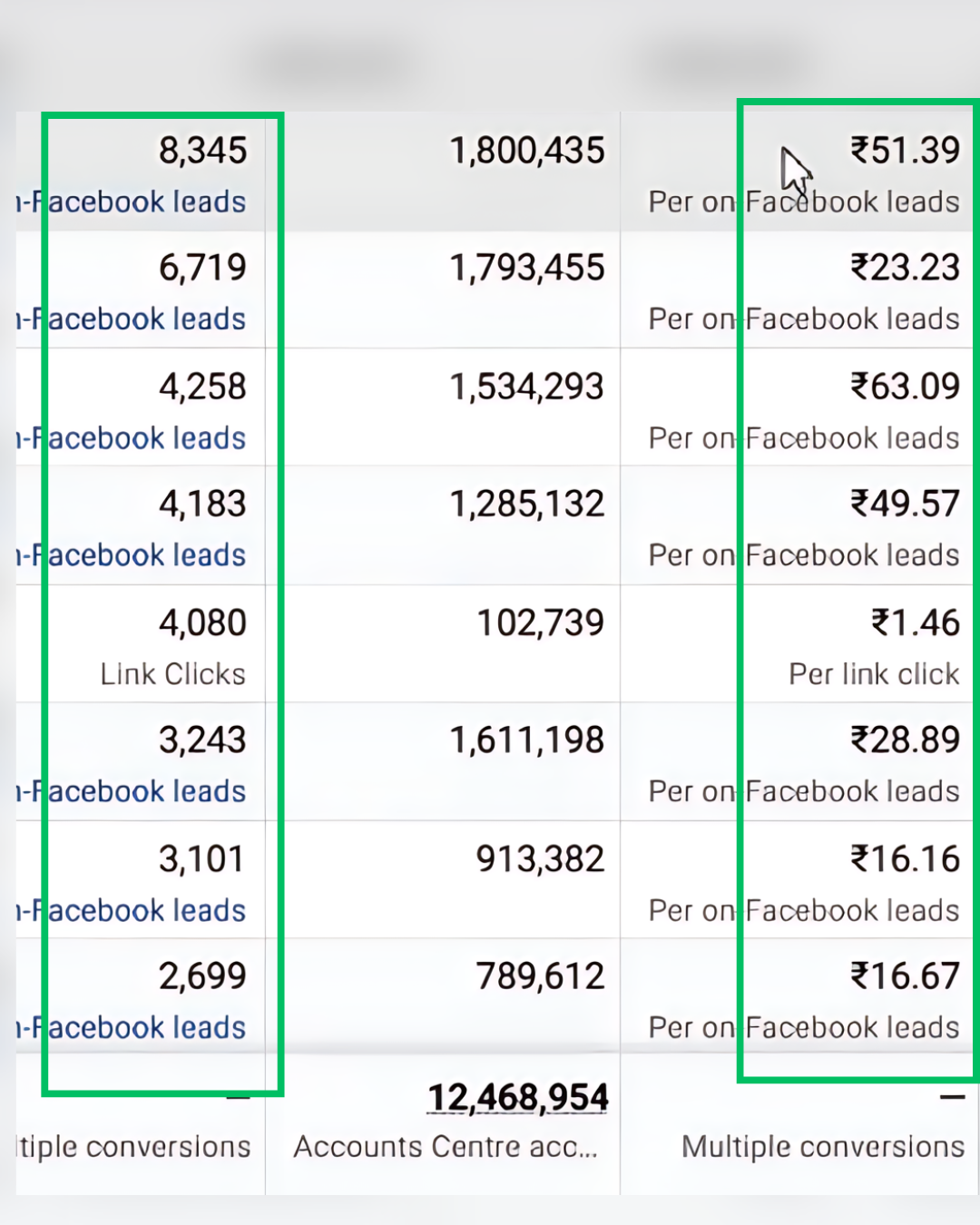Click the Per on-Facebook leads label under ₹23.23
Screen dimensions: 980x1225
804,318
